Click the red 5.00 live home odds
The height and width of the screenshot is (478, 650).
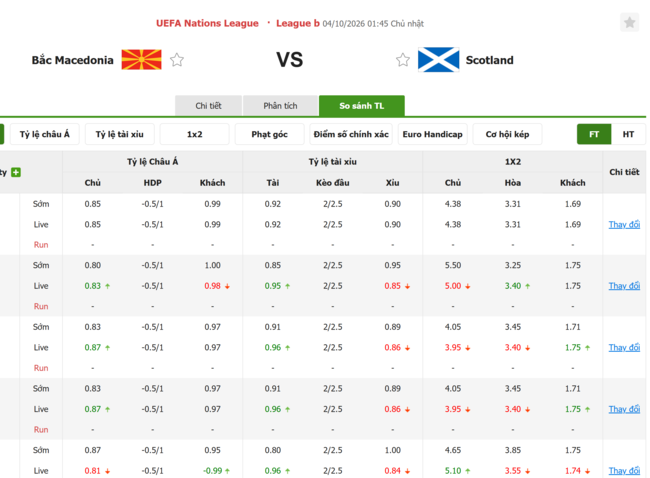(x=453, y=286)
